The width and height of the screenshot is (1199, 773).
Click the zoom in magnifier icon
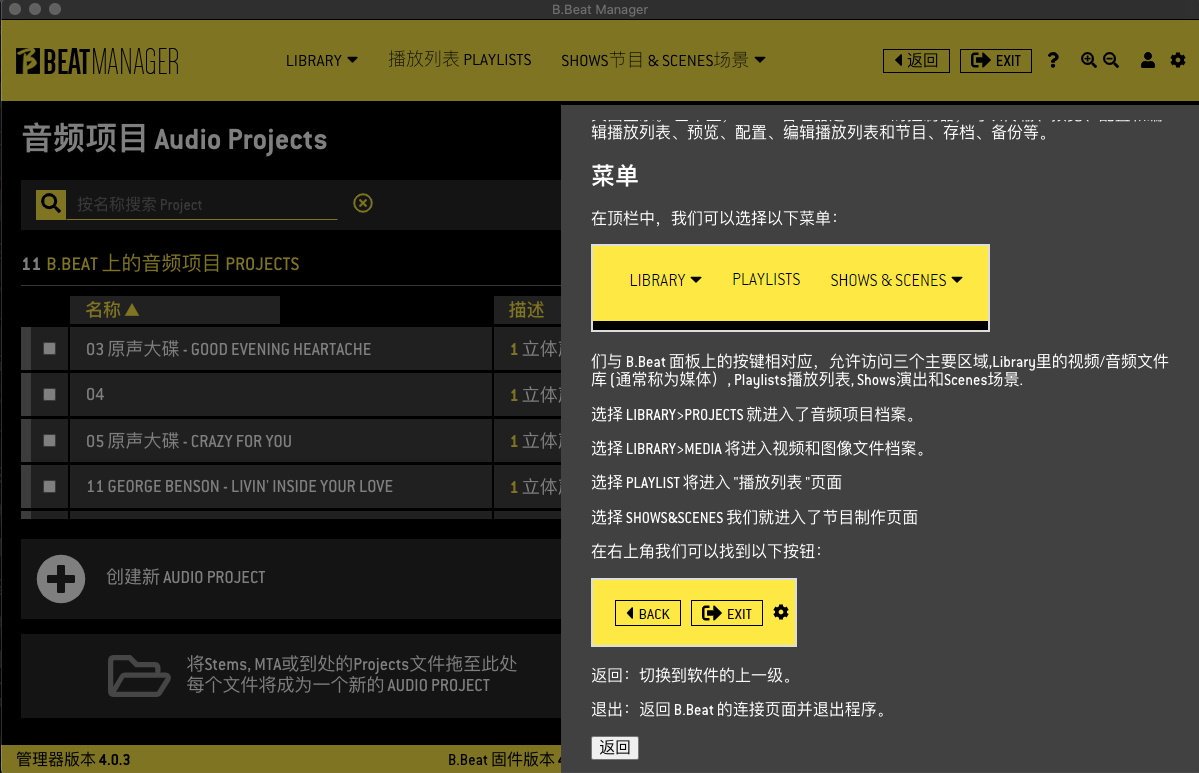[x=1088, y=60]
